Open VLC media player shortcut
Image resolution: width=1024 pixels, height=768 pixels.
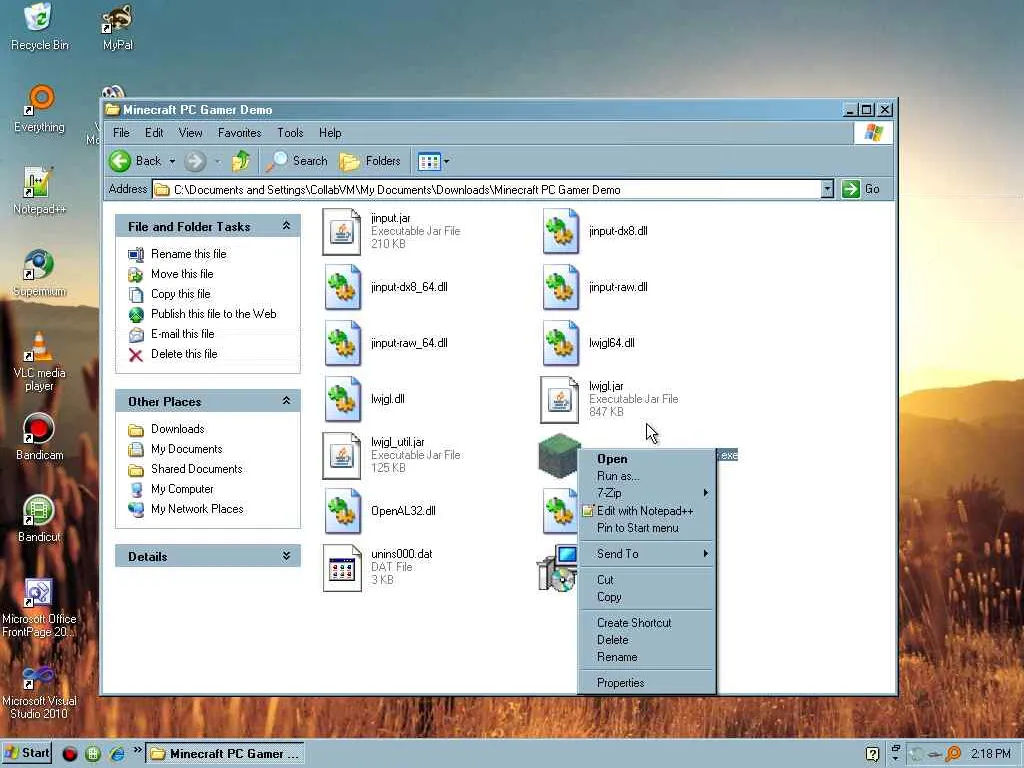39,362
